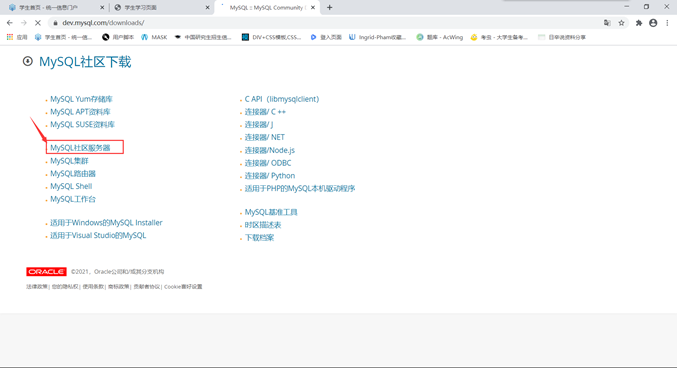The width and height of the screenshot is (677, 368).
Task: Open the C API (libmysqlclient) link
Action: tap(282, 99)
